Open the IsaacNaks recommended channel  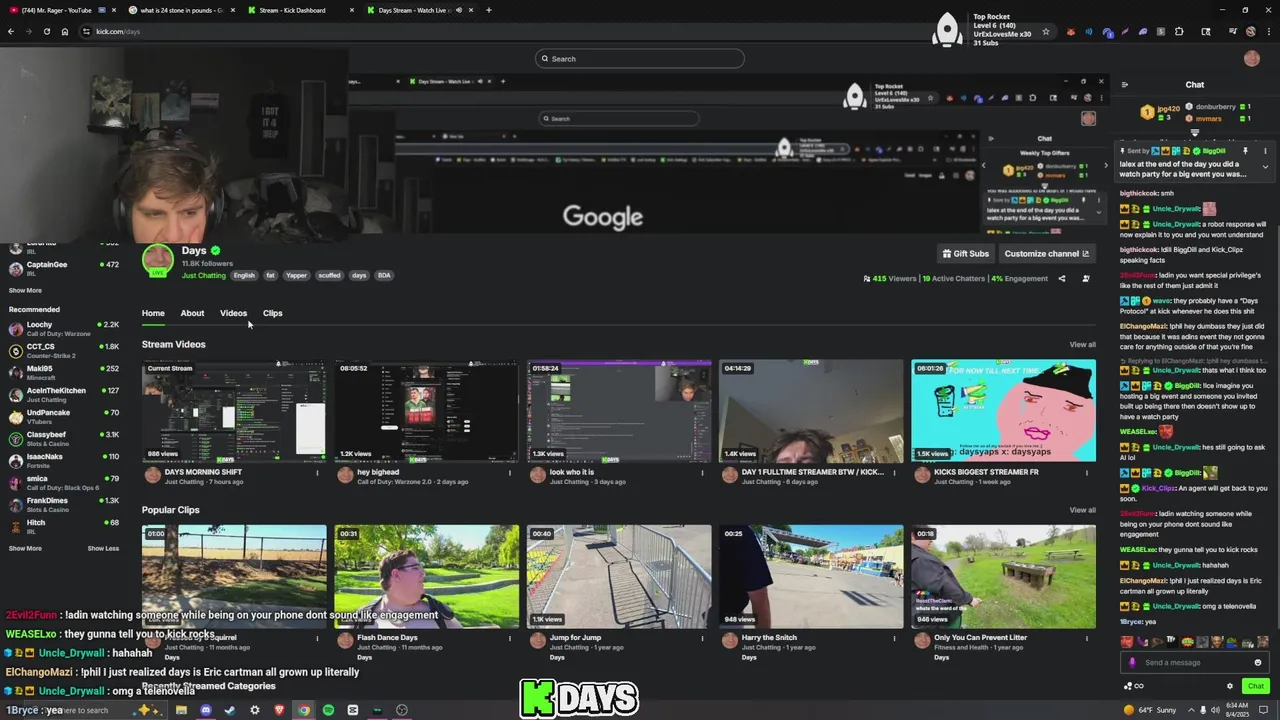click(x=64, y=460)
